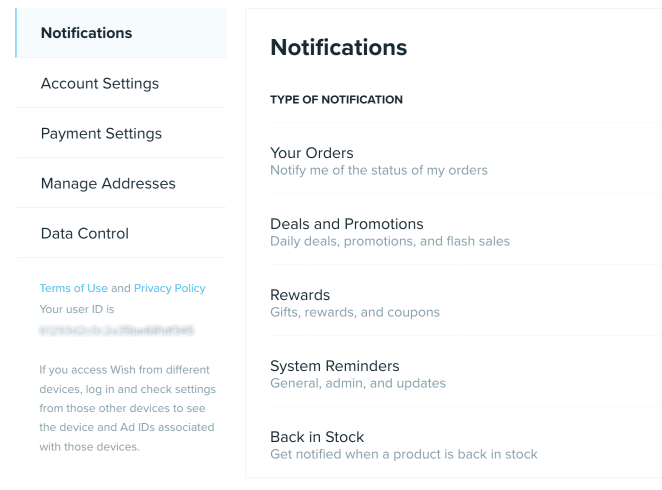Image resolution: width=662 pixels, height=490 pixels.
Task: Go to Account Settings
Action: click(x=121, y=83)
